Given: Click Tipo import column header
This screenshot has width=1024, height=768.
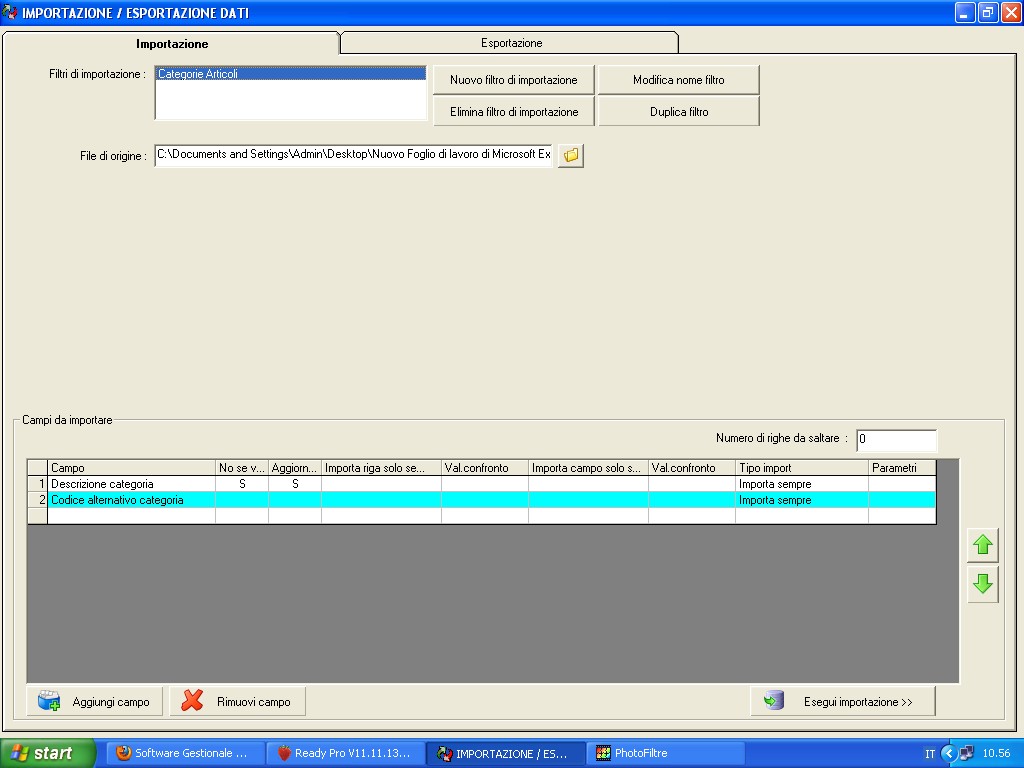Looking at the screenshot, I should (802, 468).
